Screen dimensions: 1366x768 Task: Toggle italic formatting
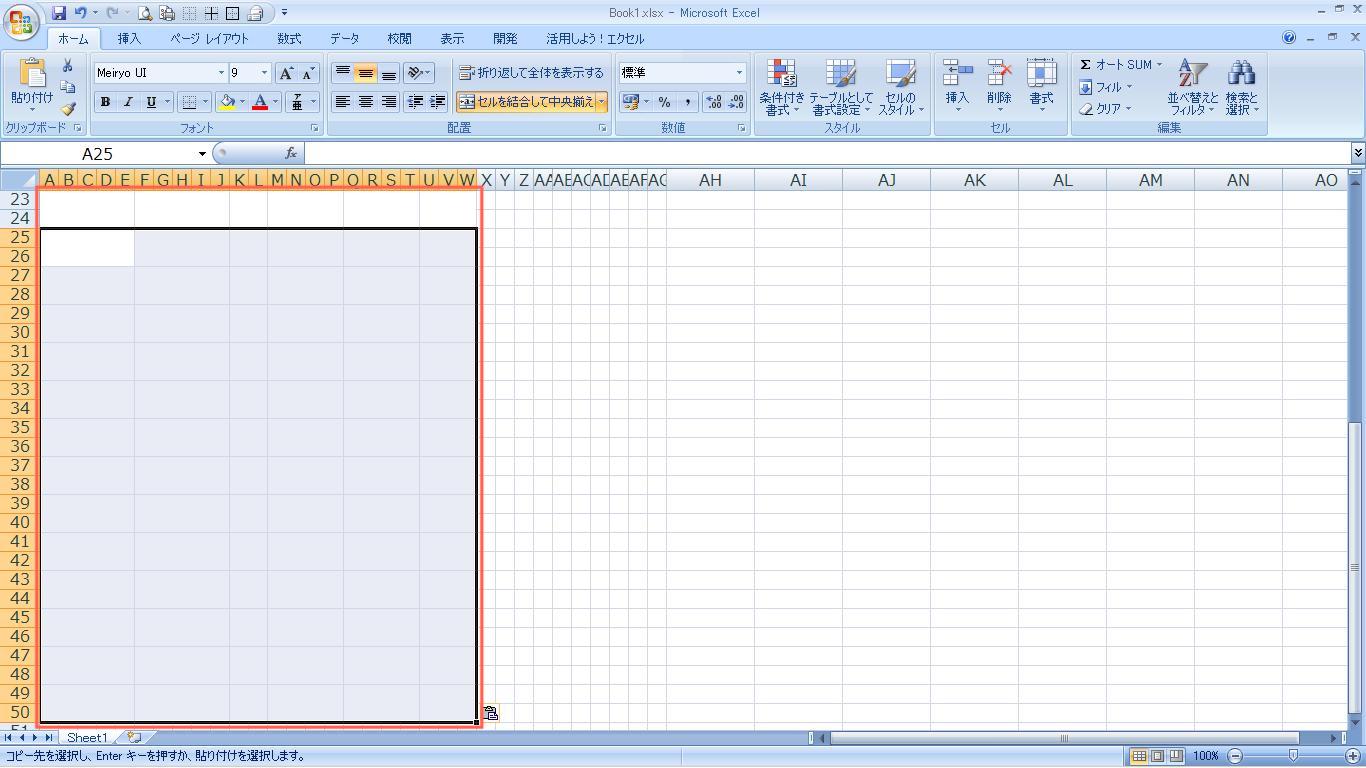(128, 102)
